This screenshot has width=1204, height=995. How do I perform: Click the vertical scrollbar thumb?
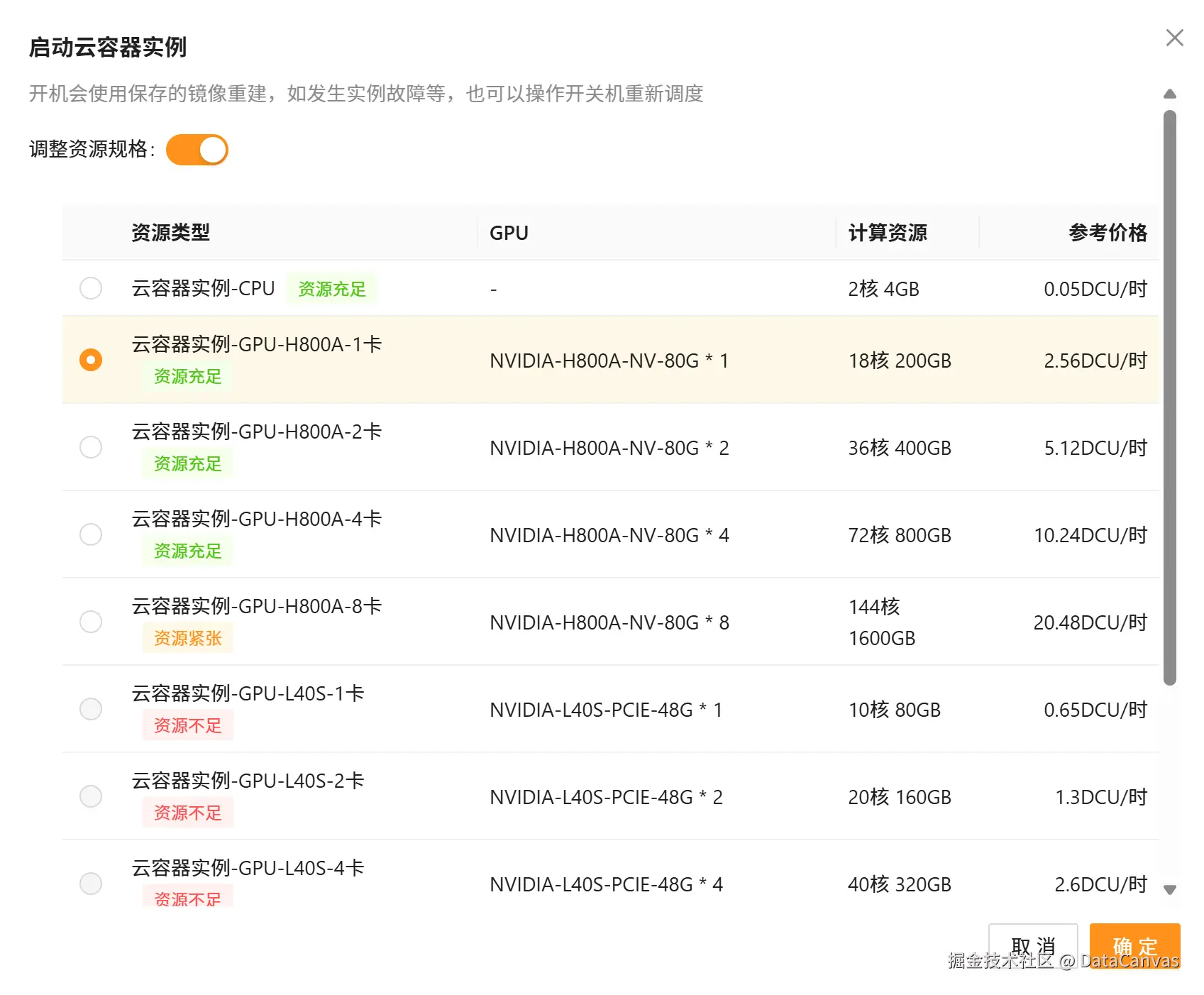(x=1170, y=397)
